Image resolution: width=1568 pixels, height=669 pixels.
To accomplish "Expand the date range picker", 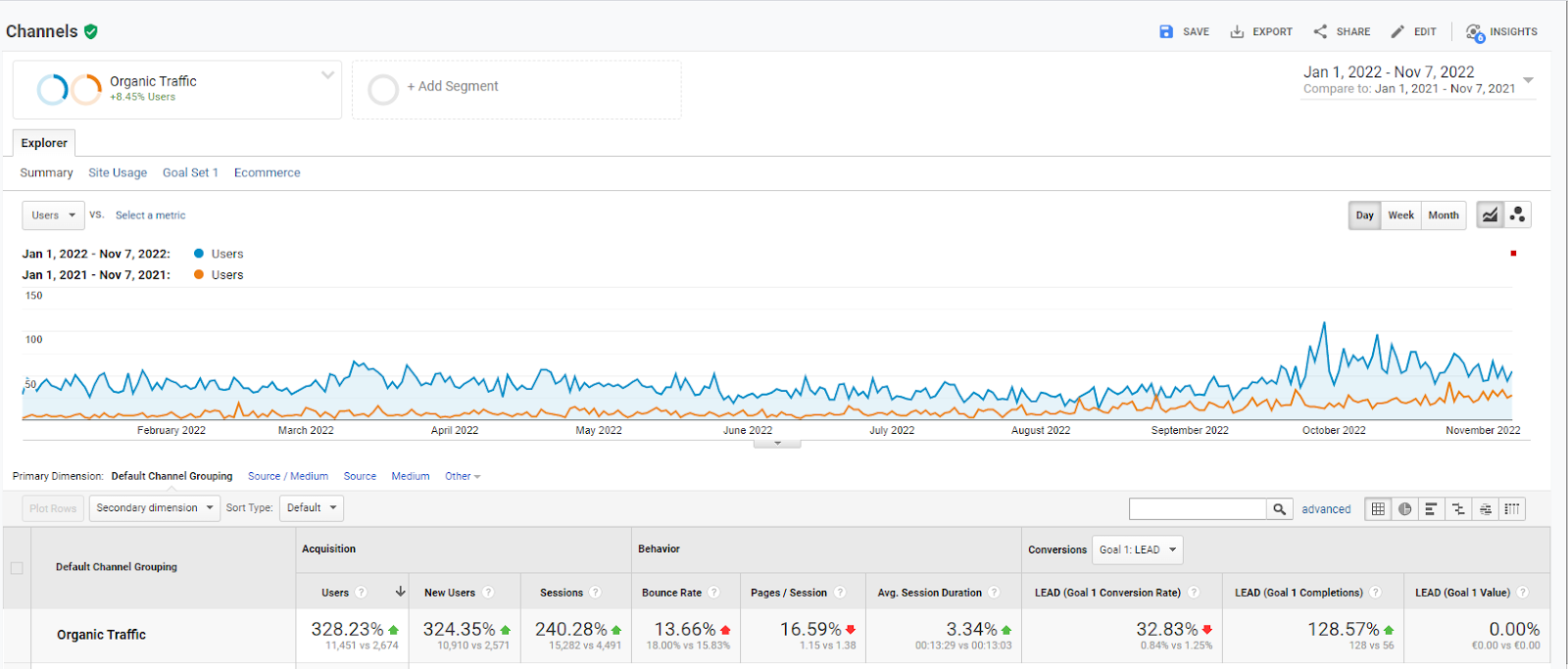I will (x=1528, y=79).
